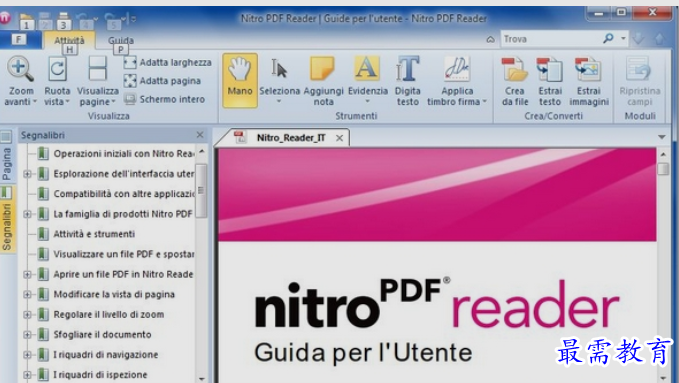Expand Aprire un file PDF bookmark
The height and width of the screenshot is (383, 679).
pyautogui.click(x=27, y=274)
